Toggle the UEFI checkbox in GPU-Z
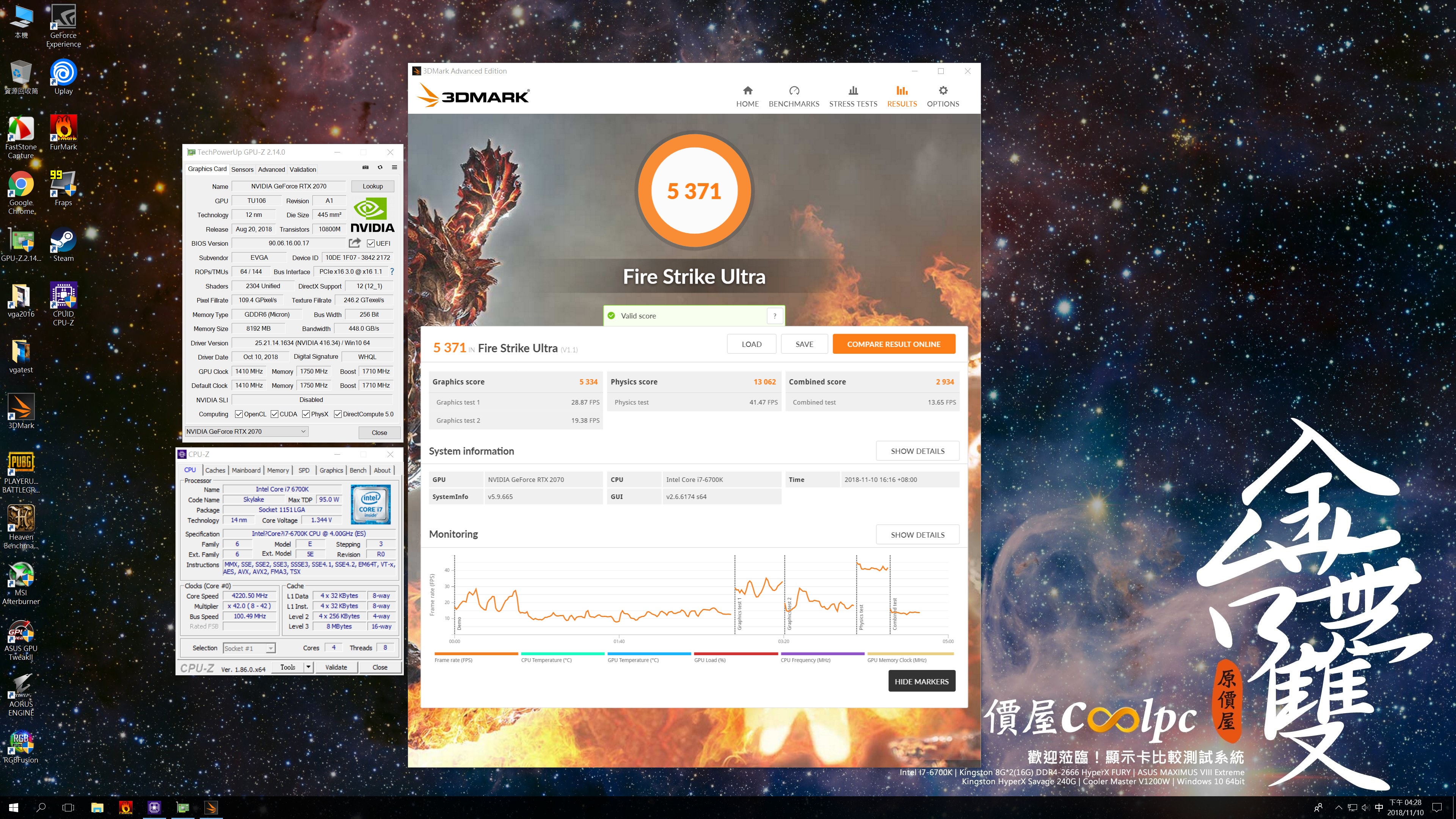 click(x=371, y=243)
